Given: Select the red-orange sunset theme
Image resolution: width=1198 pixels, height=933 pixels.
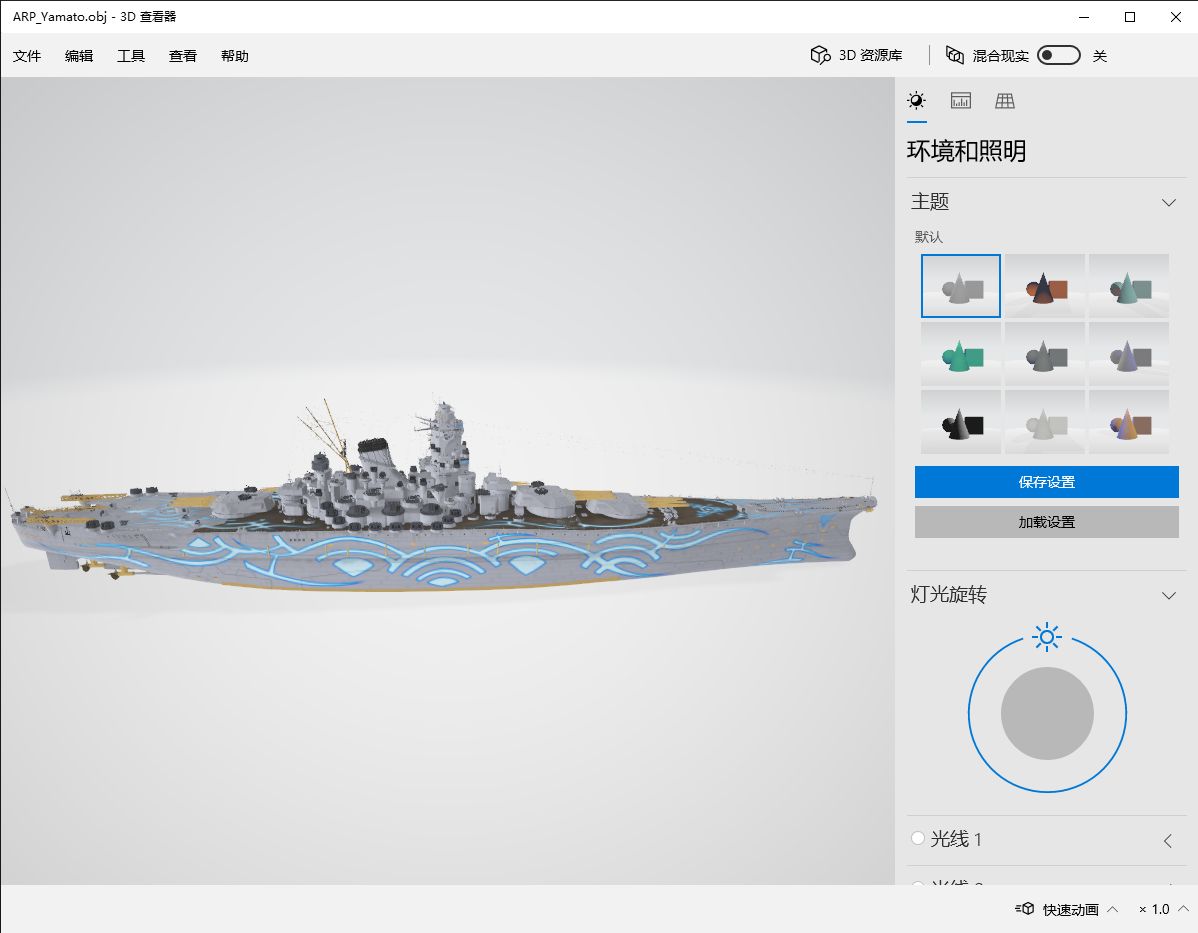Looking at the screenshot, I should click(x=1044, y=286).
